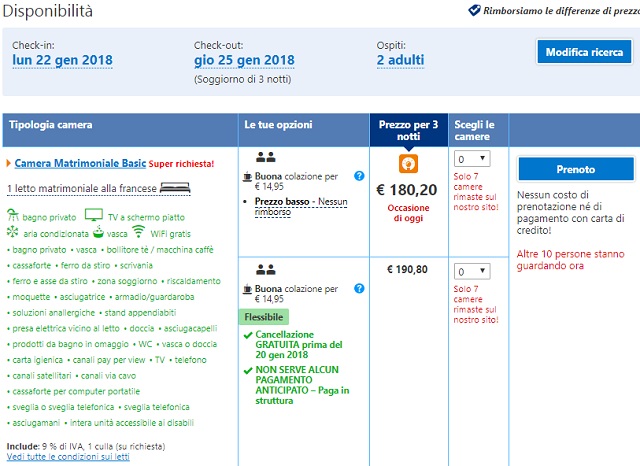
Task: Edit guests 2 adulti
Action: 400,60
